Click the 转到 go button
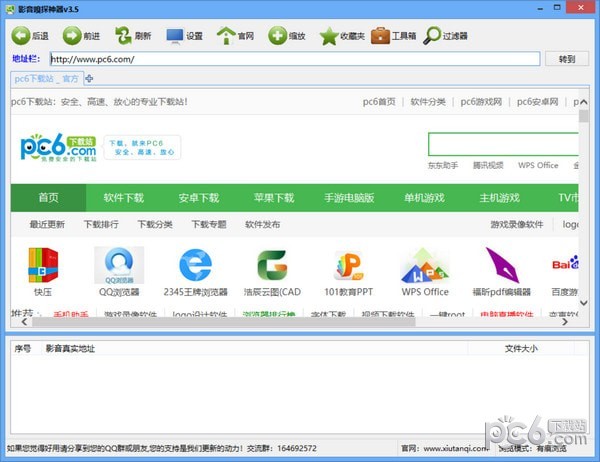Screen dimensions: 600x462 coord(567,59)
